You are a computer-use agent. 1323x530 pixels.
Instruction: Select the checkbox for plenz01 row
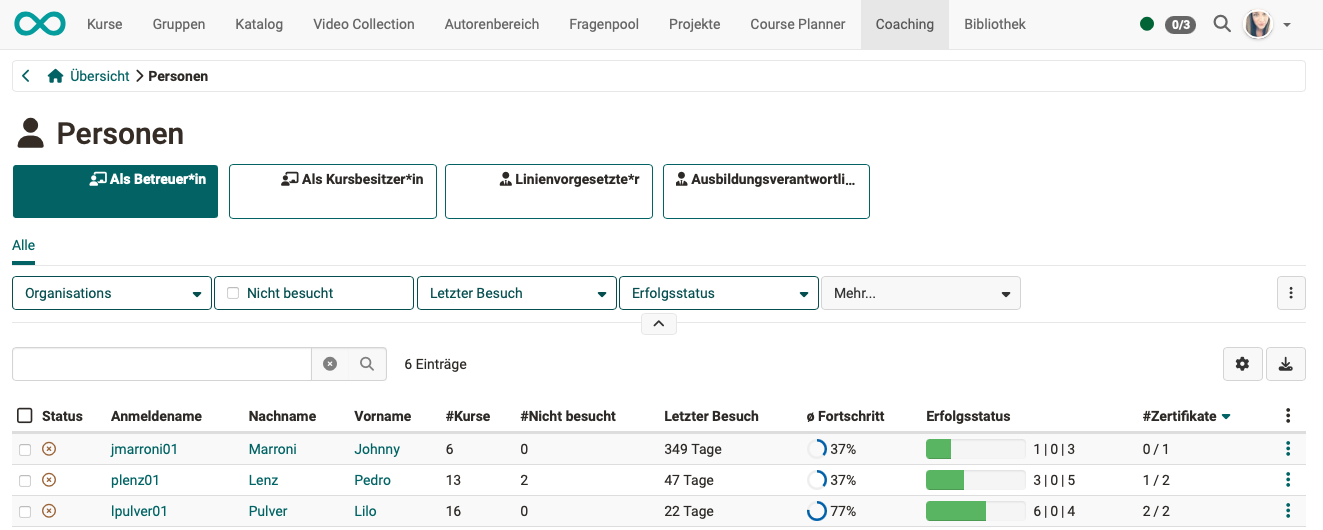coord(25,480)
